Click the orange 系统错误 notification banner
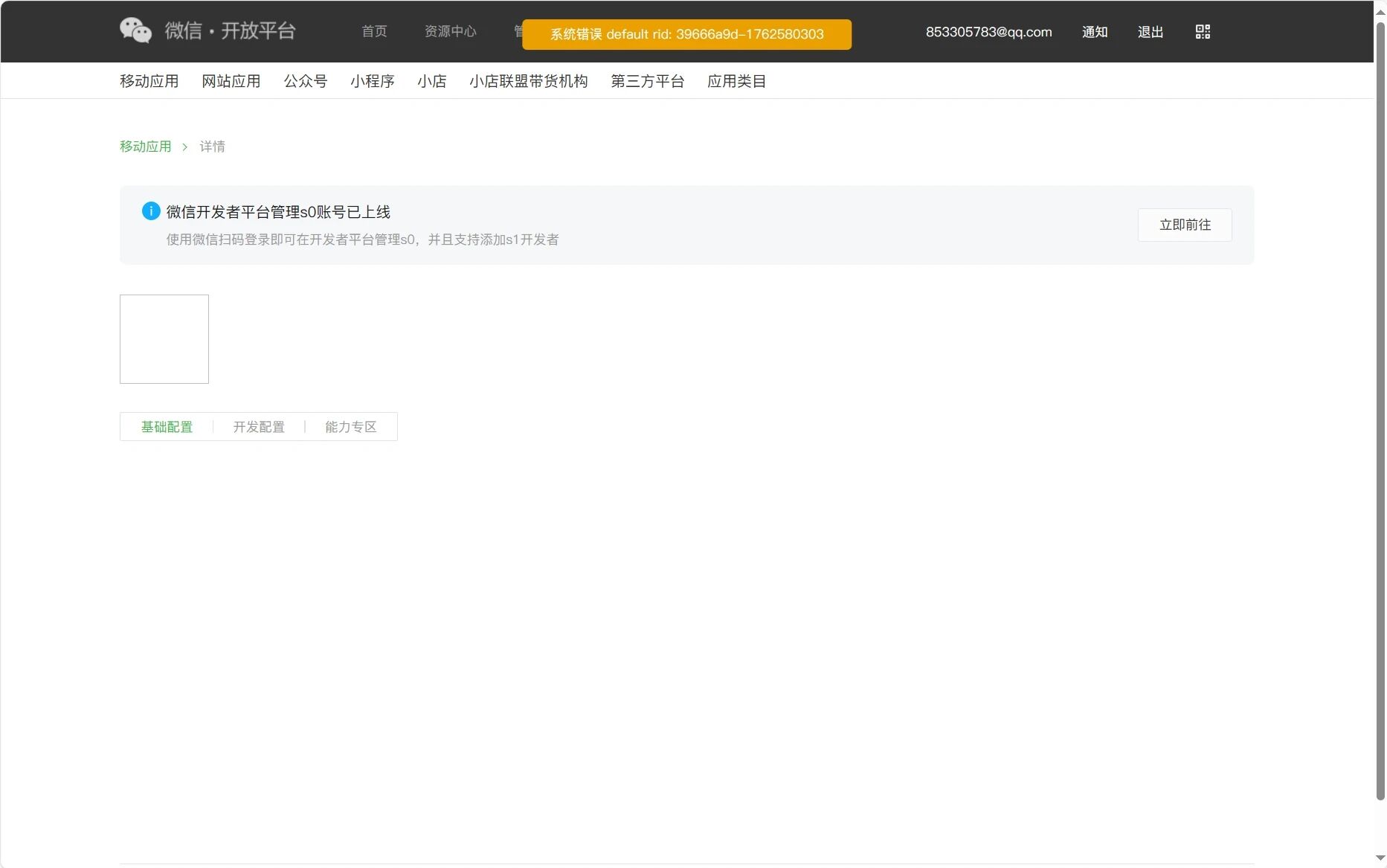Screen dimensions: 1387x868 coord(686,34)
